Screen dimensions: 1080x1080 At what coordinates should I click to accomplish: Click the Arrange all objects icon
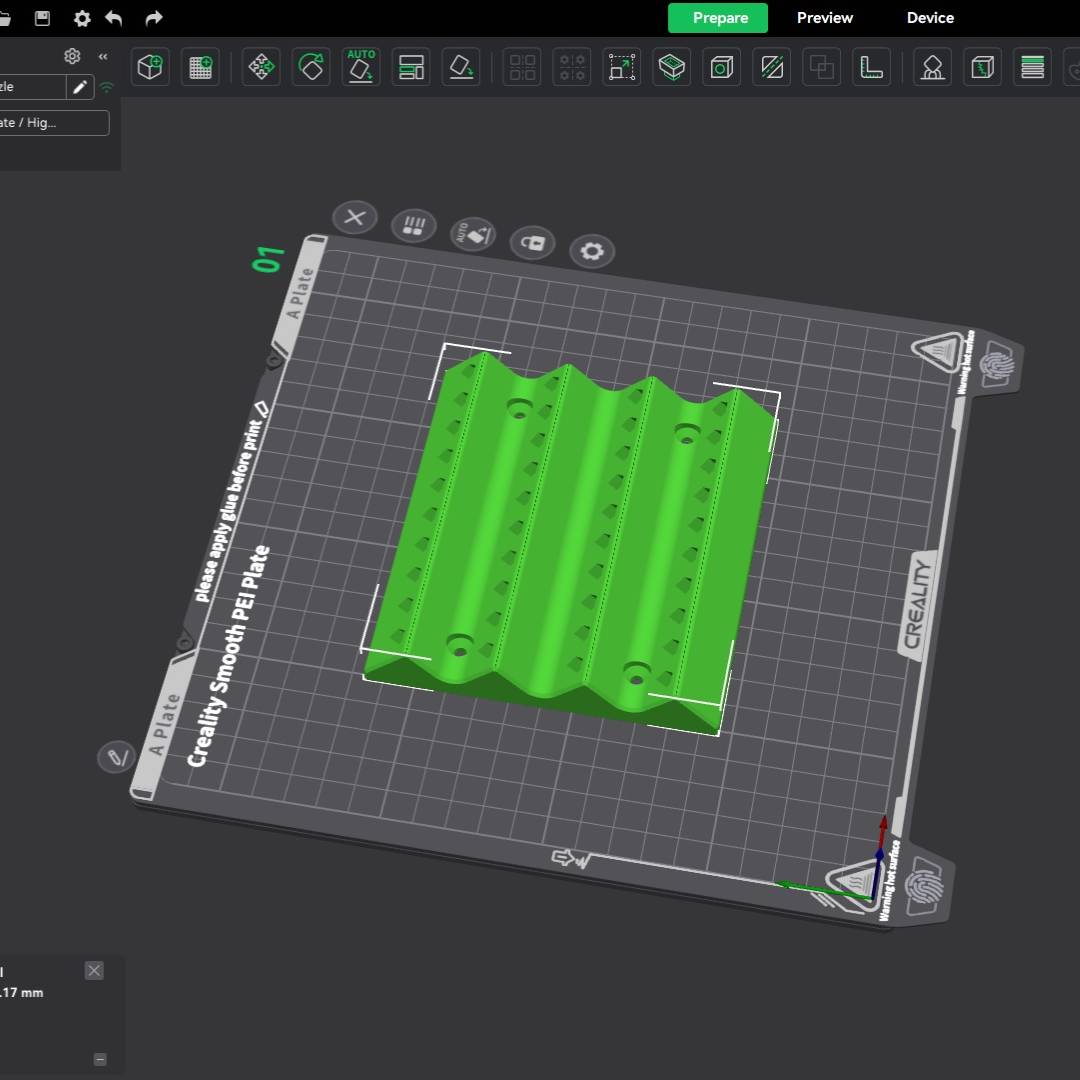(x=411, y=67)
